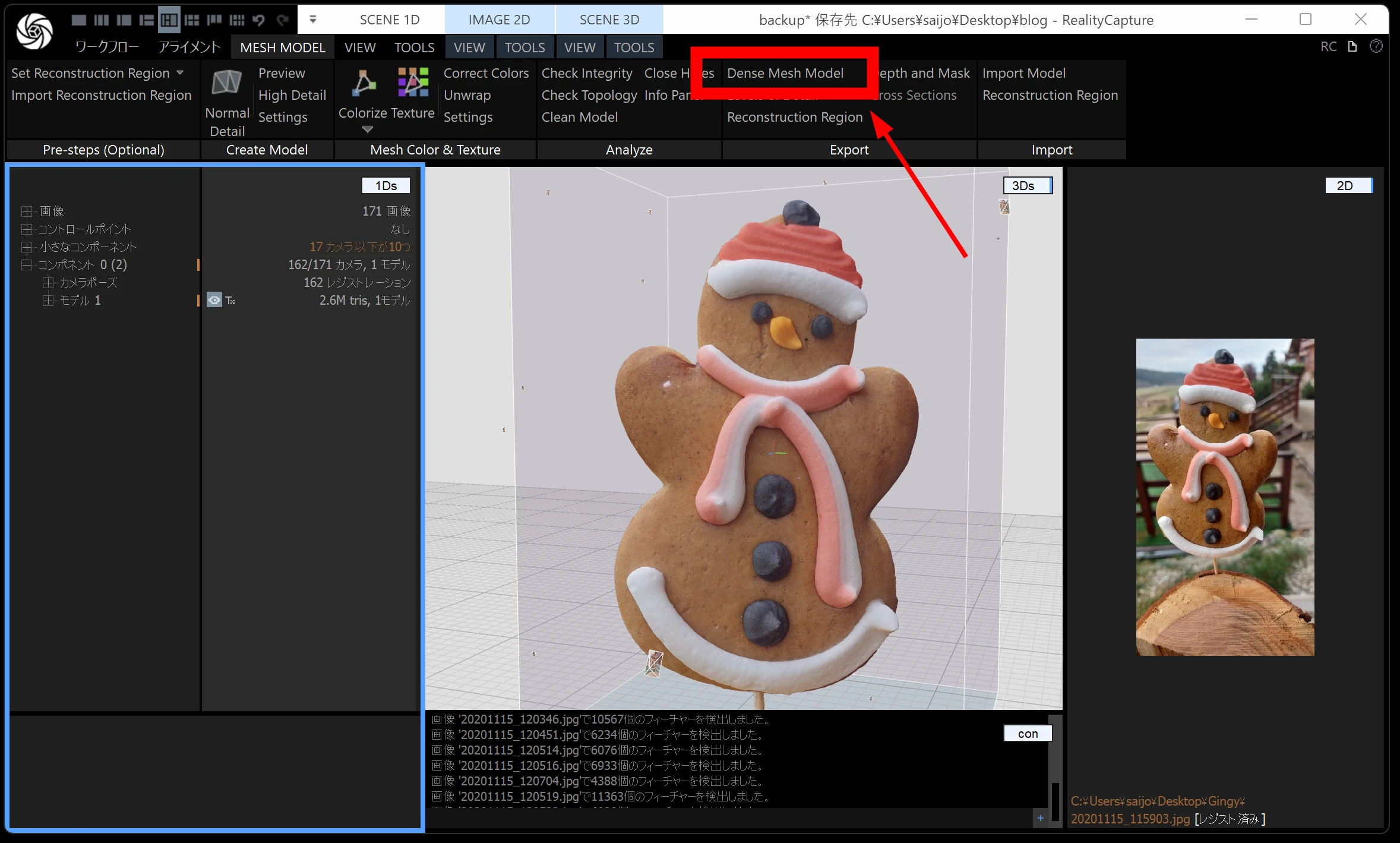Open the help question mark icon
Viewport: 1400px width, 843px height.
(x=1376, y=46)
